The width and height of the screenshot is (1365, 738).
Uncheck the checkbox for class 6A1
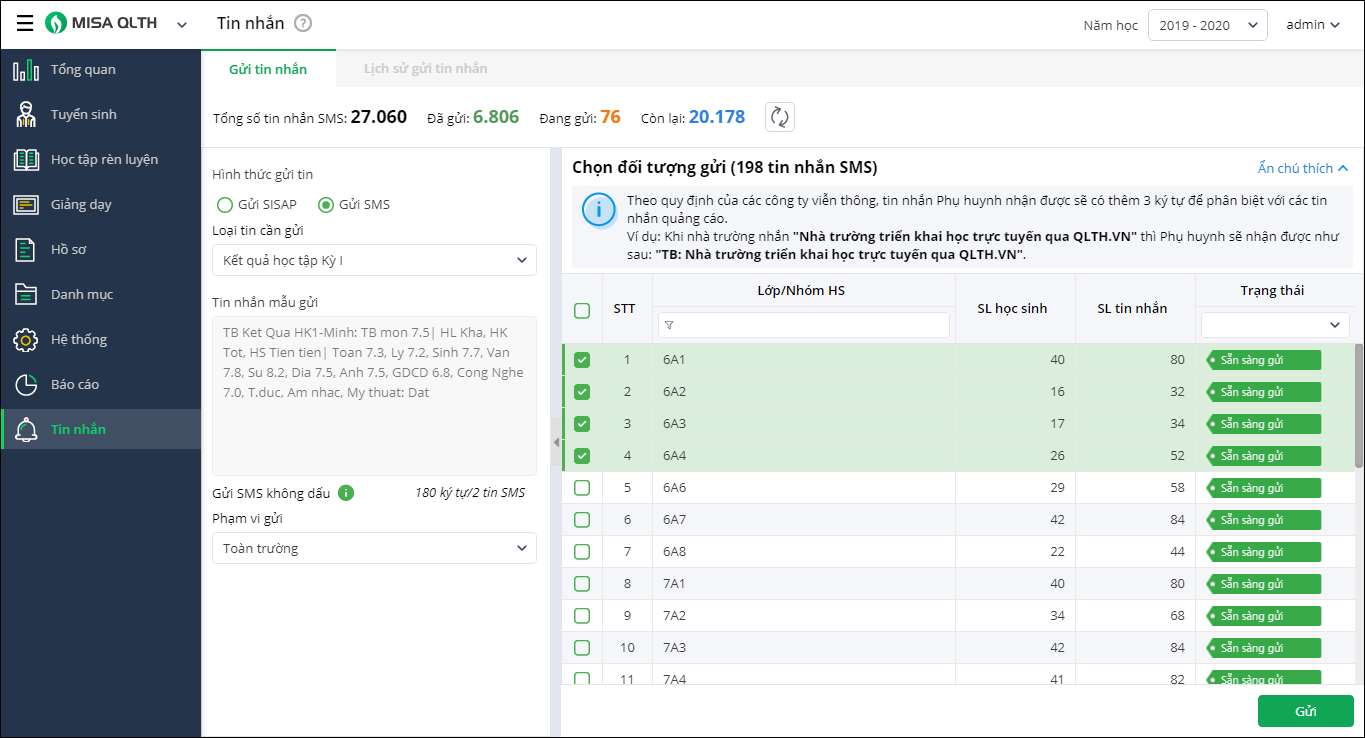tap(582, 360)
